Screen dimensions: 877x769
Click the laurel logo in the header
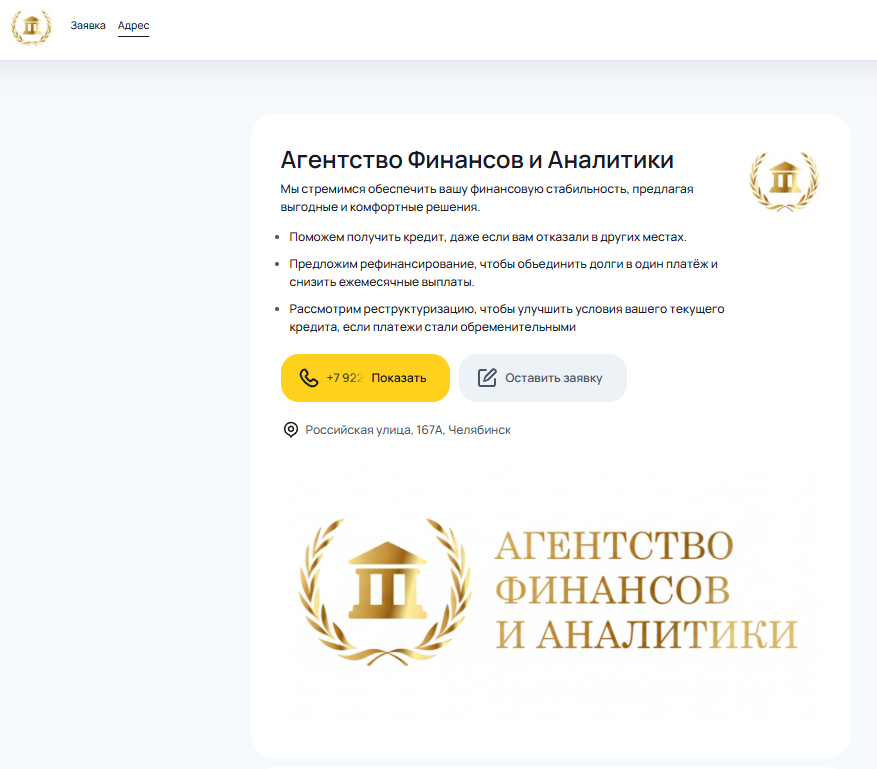(31, 27)
